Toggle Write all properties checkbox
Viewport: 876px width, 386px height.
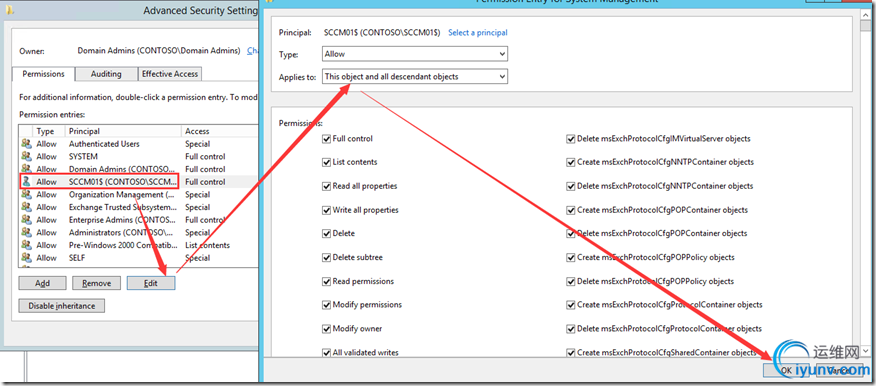[326, 210]
